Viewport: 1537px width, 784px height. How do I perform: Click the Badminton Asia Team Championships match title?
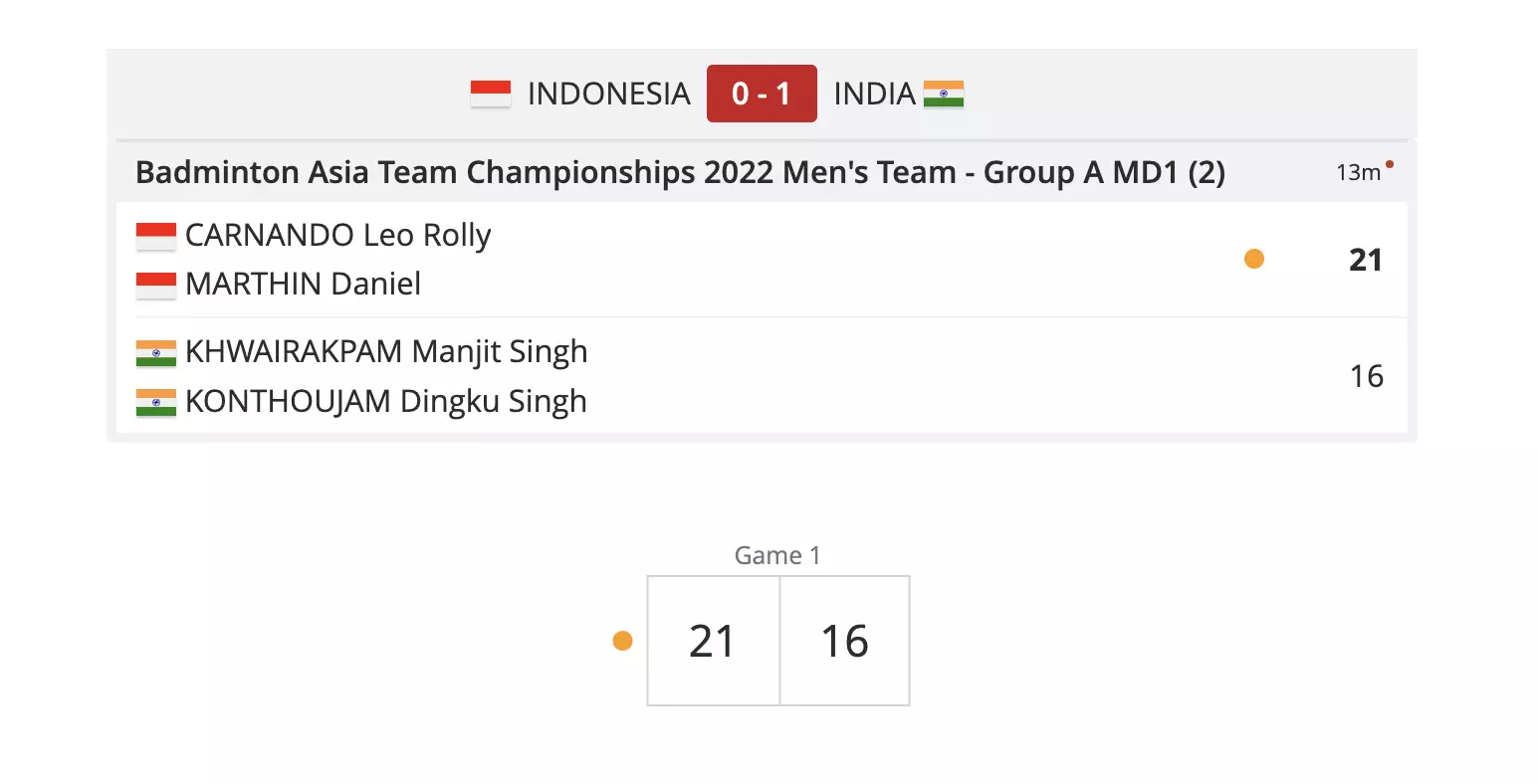click(680, 172)
